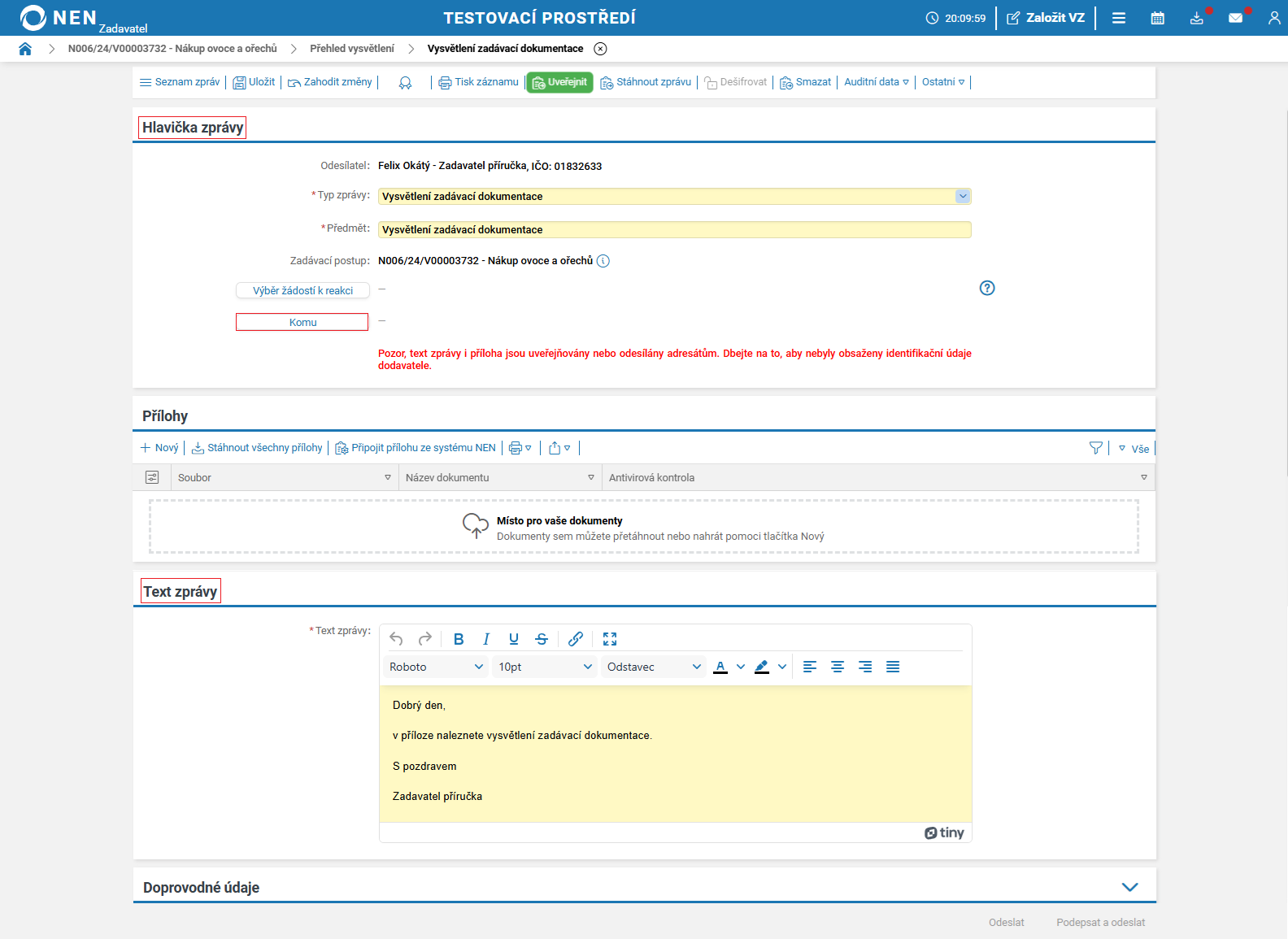Click the blue help question mark icon
The height and width of the screenshot is (939, 1288).
pyautogui.click(x=986, y=288)
